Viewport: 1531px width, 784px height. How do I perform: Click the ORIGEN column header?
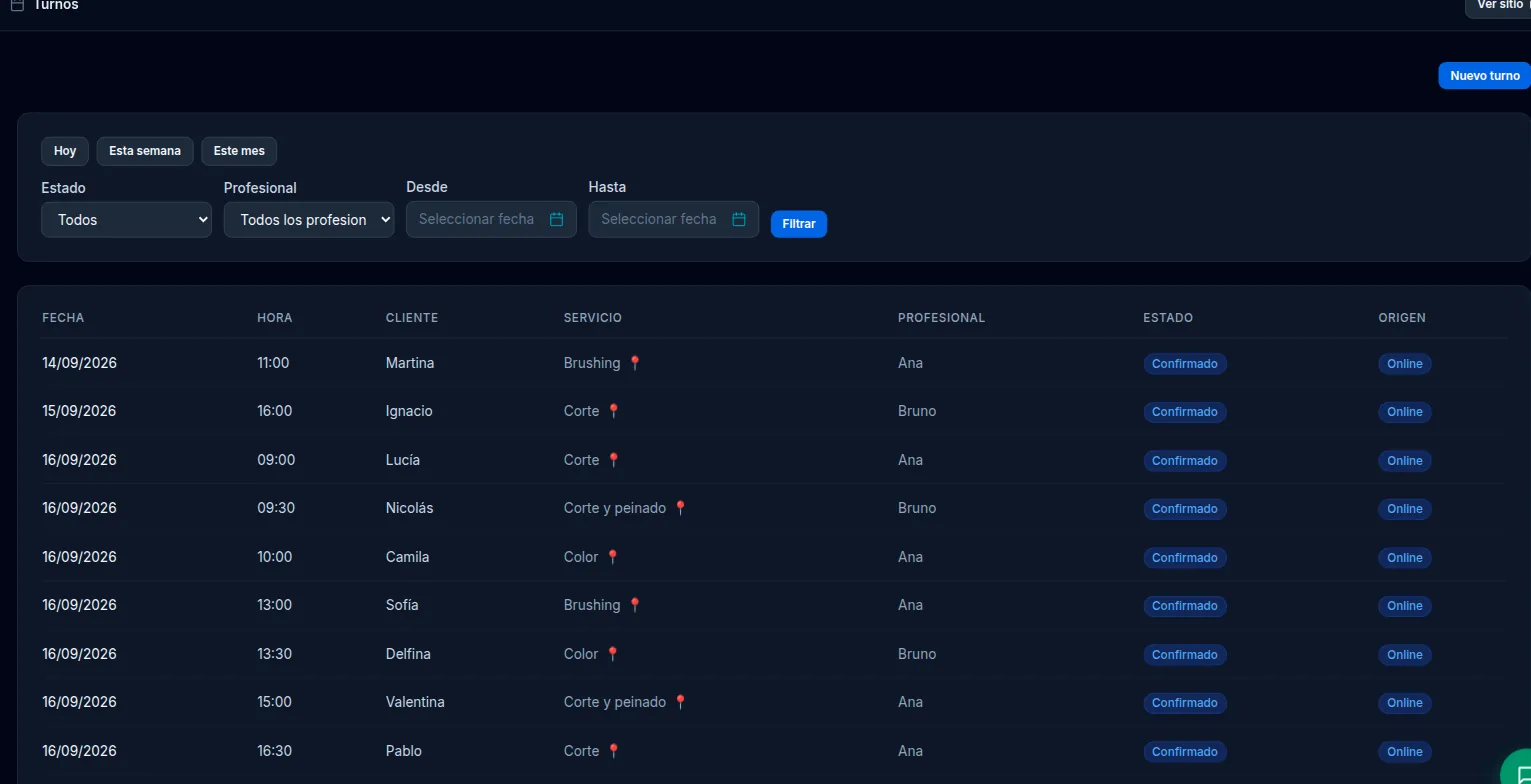(x=1402, y=318)
